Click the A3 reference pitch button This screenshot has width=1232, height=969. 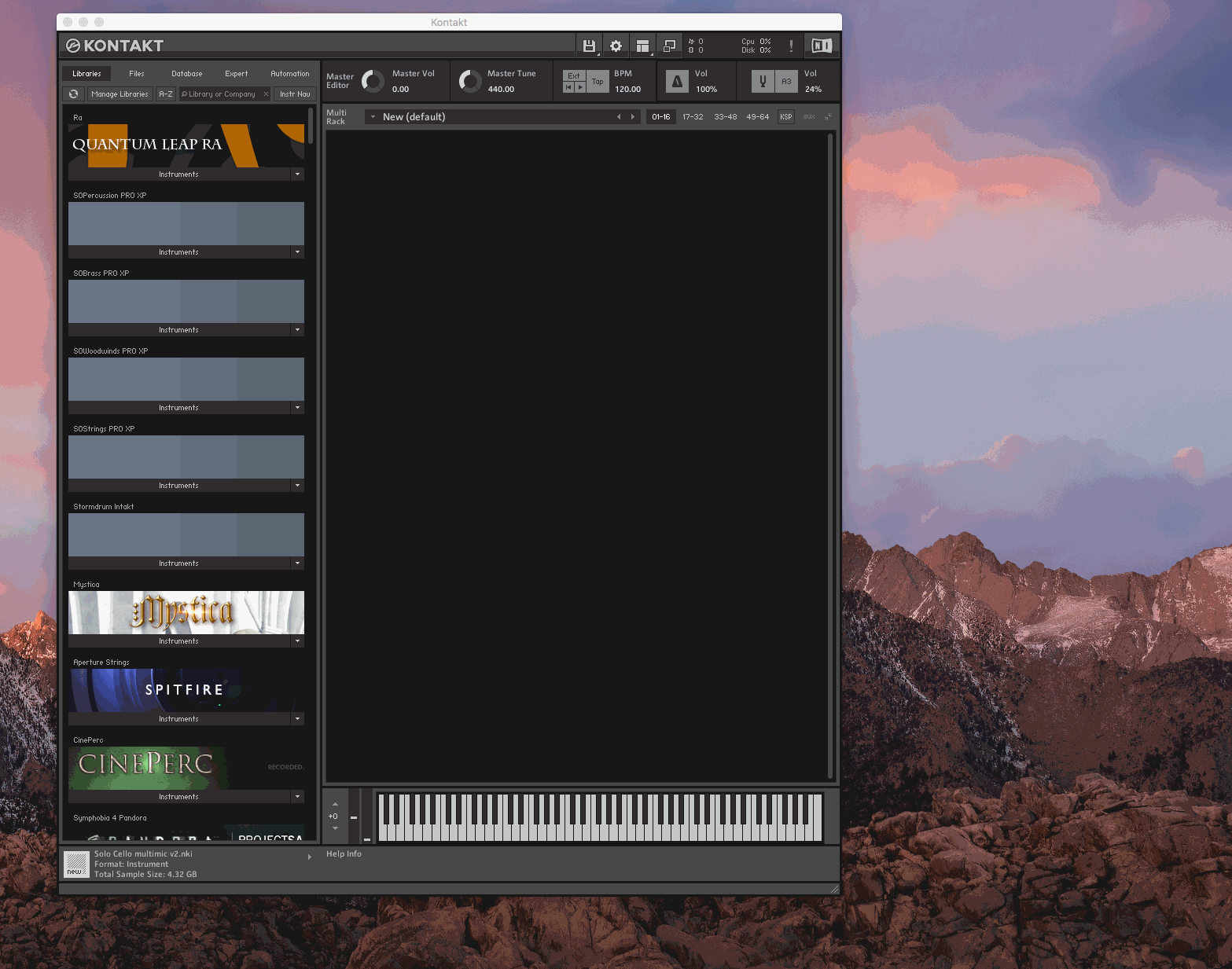click(x=786, y=81)
